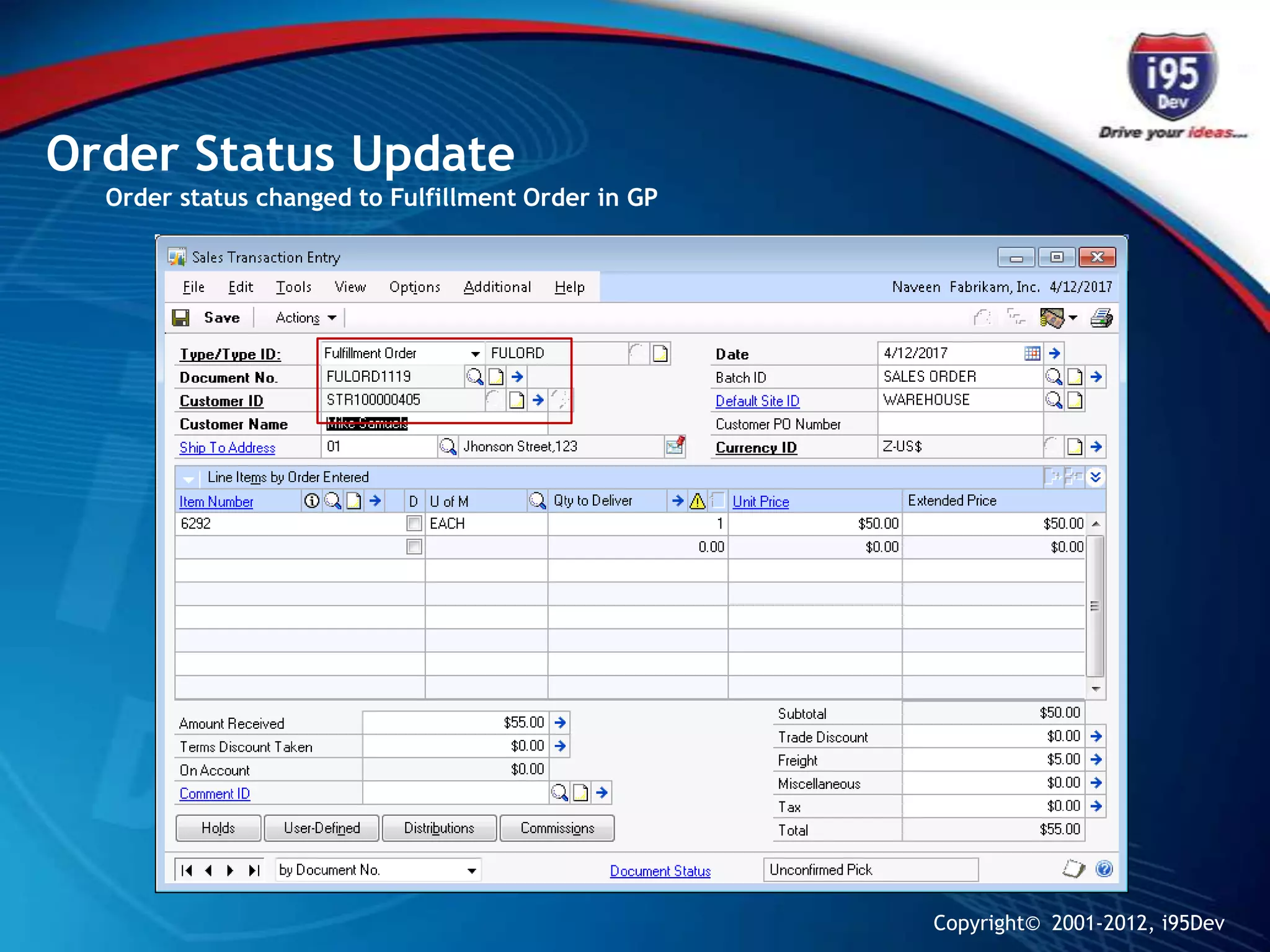This screenshot has height=952, width=1270.
Task: Toggle D checkbox for item 6292
Action: tap(414, 523)
